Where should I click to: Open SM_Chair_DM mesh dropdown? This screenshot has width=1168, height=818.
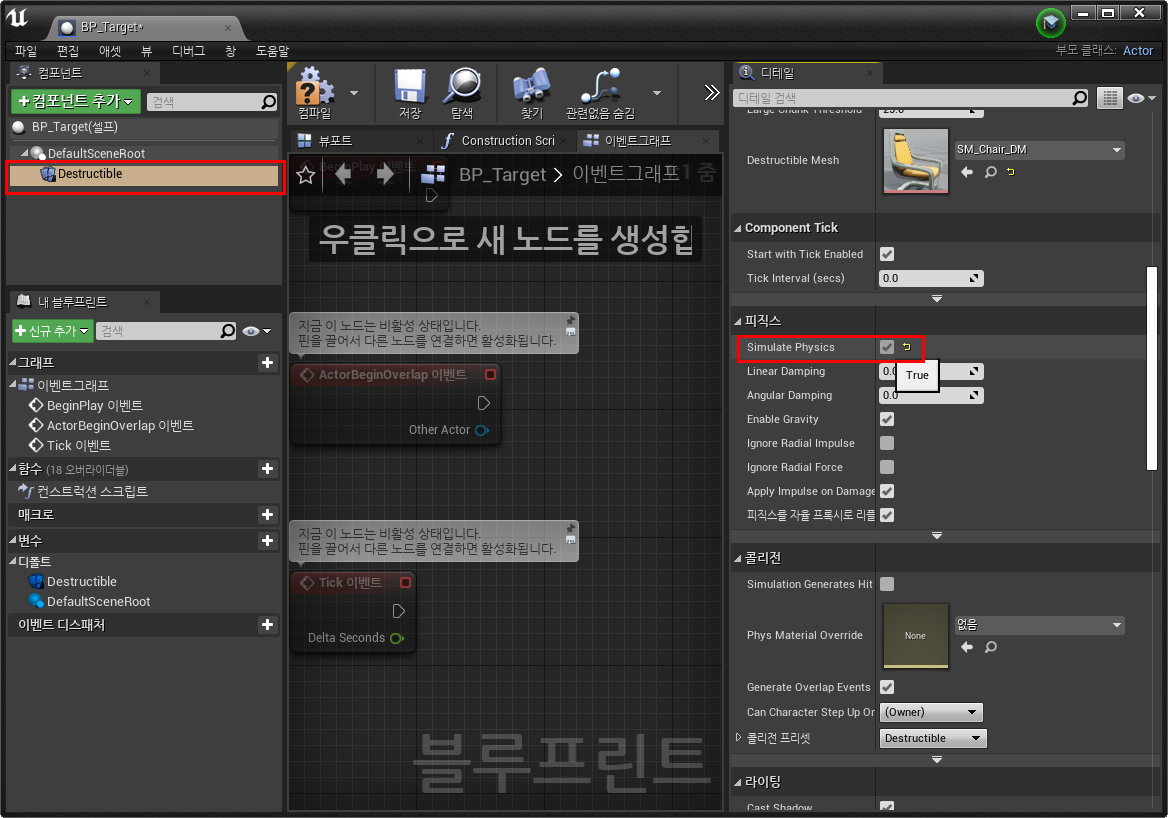tap(1039, 150)
